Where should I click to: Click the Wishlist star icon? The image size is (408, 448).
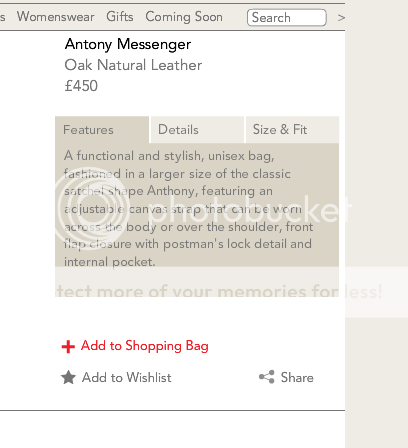click(68, 377)
